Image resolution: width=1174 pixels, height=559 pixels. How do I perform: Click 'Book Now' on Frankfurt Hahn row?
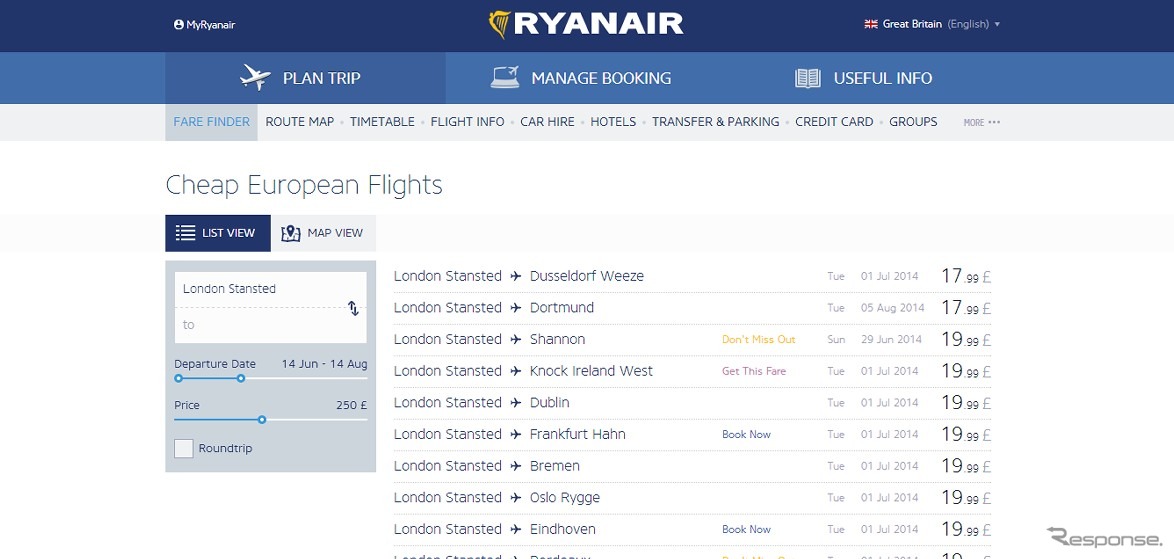[x=746, y=434]
